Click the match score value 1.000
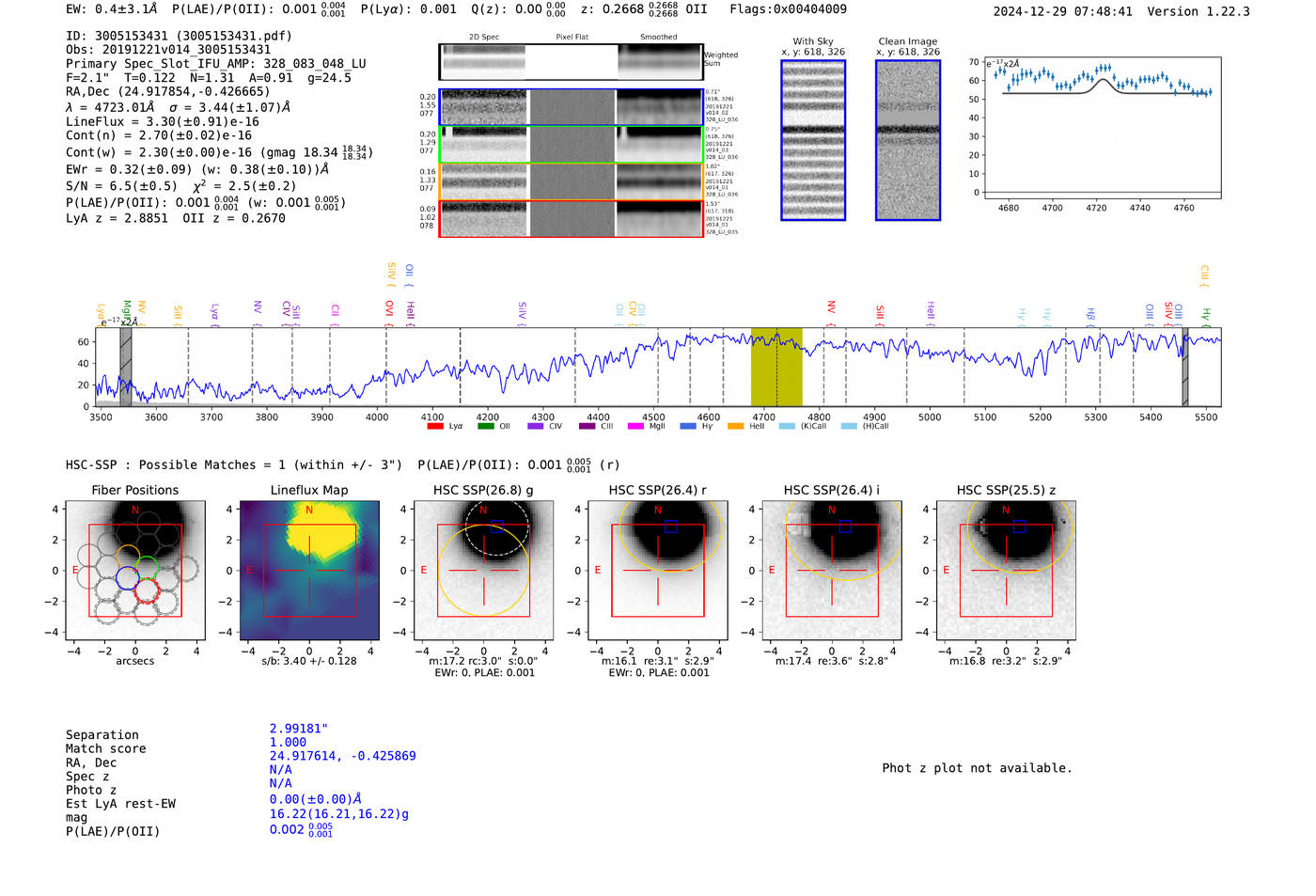This screenshot has width=1316, height=896. tap(288, 742)
